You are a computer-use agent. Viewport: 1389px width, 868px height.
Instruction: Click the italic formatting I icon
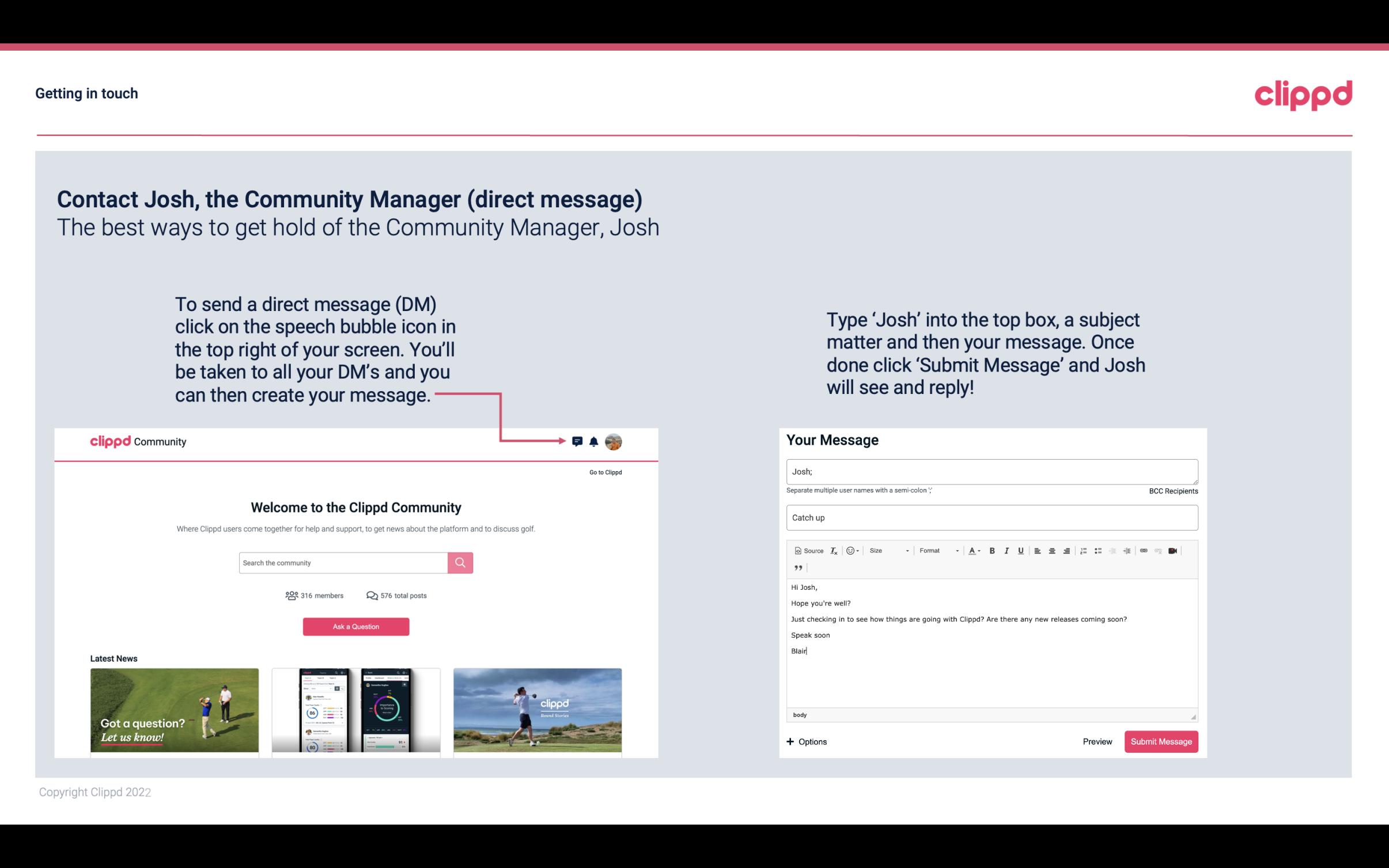point(1007,550)
